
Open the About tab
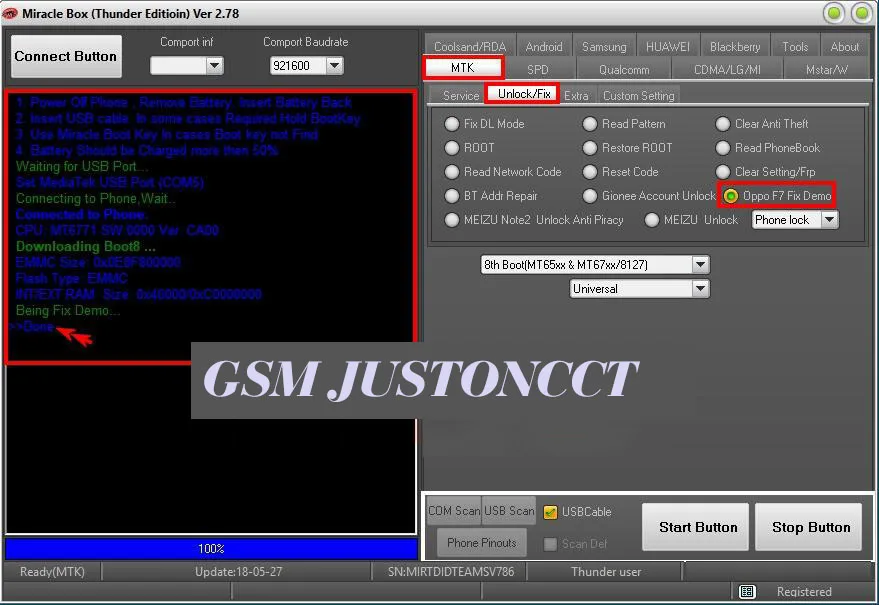point(844,47)
